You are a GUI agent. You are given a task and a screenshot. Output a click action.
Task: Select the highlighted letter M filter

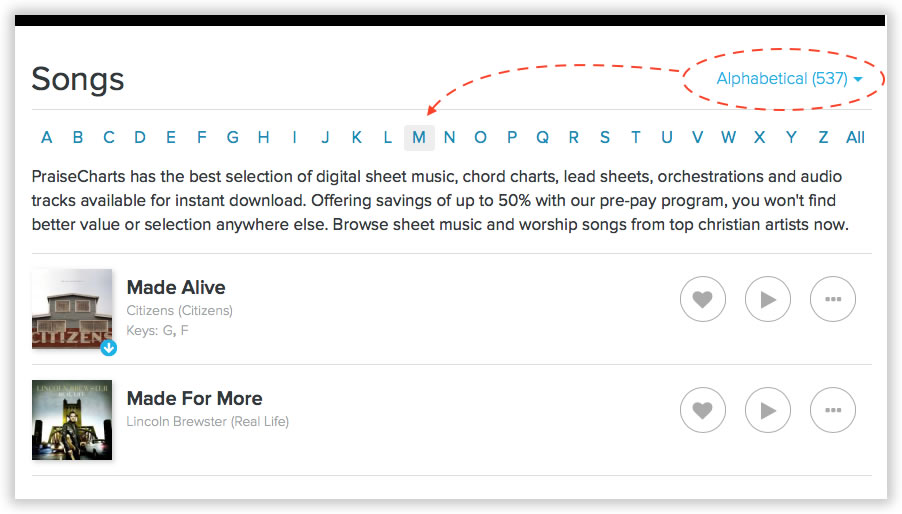tap(419, 138)
